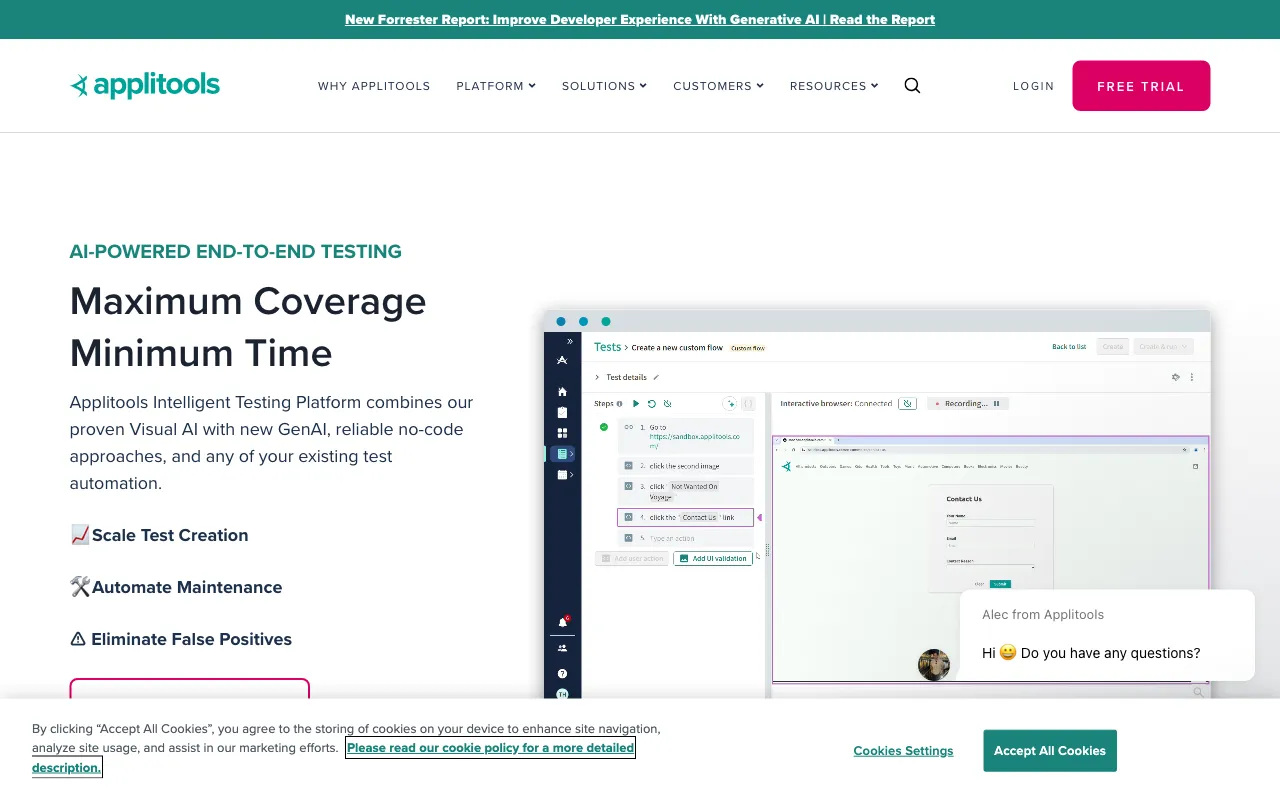
Task: Open the users icon in demo sidebar
Action: (x=562, y=648)
